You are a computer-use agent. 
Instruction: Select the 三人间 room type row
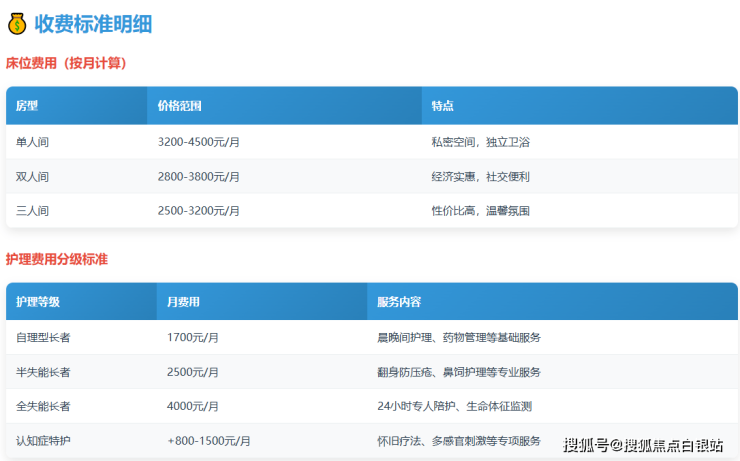[33, 211]
